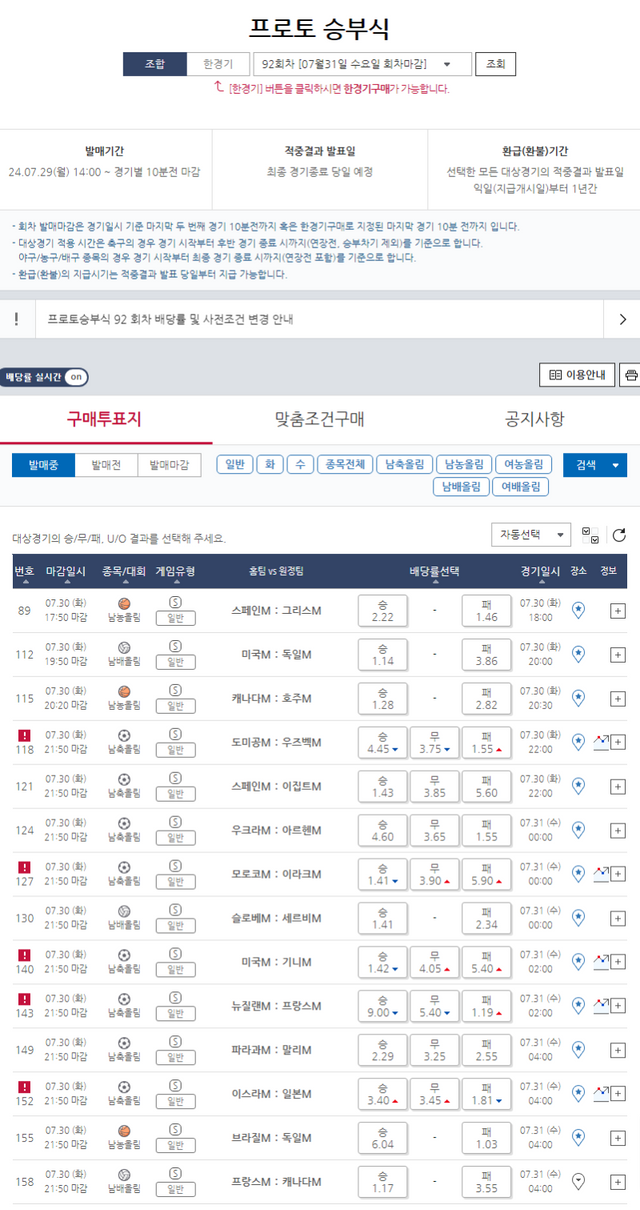The height and width of the screenshot is (1210, 640).
Task: Expand the blue 검색 dropdown
Action: [595, 465]
